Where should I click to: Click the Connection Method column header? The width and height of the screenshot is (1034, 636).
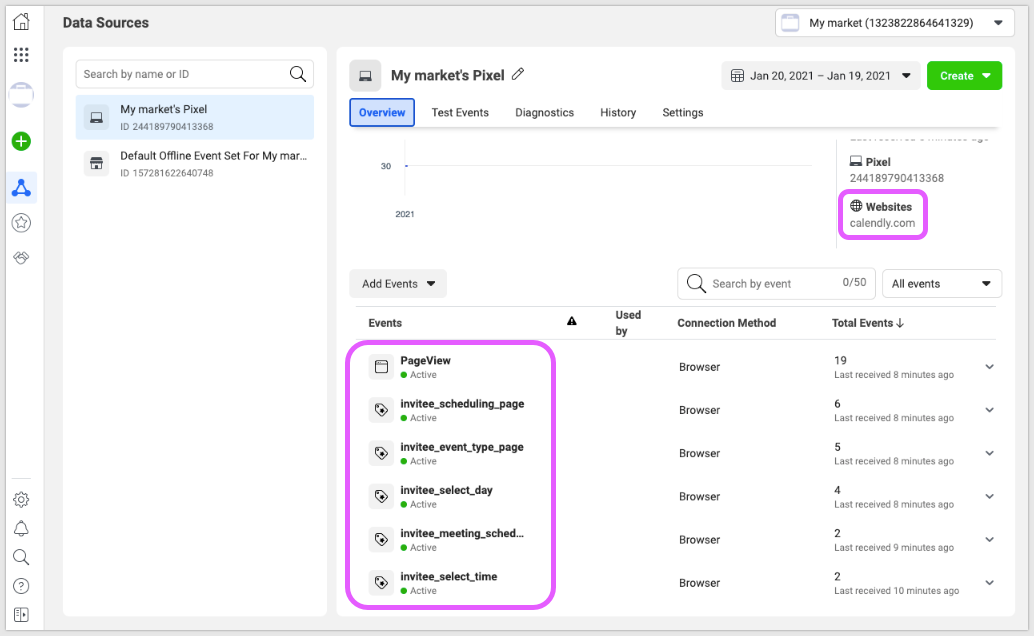pyautogui.click(x=727, y=323)
